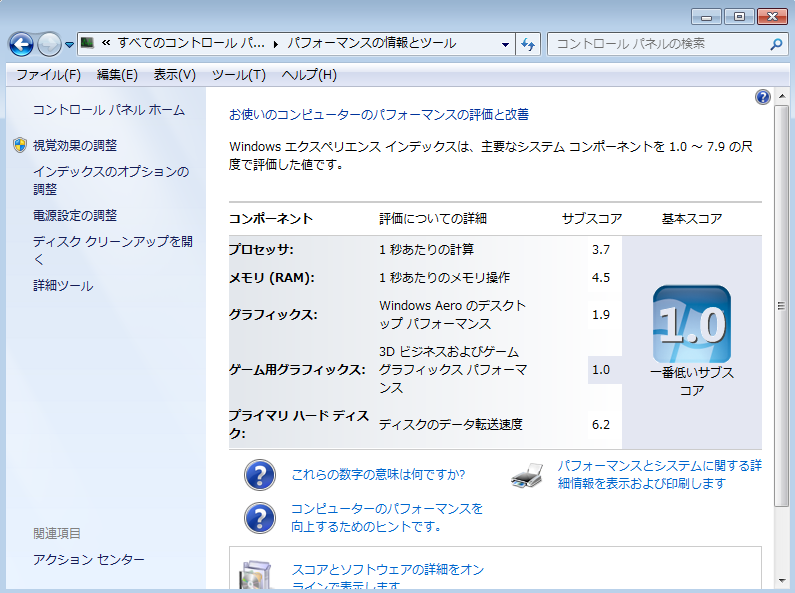Image resolution: width=795 pixels, height=593 pixels.
Task: Click the vertical scrollbar thumb
Action: pos(781,306)
